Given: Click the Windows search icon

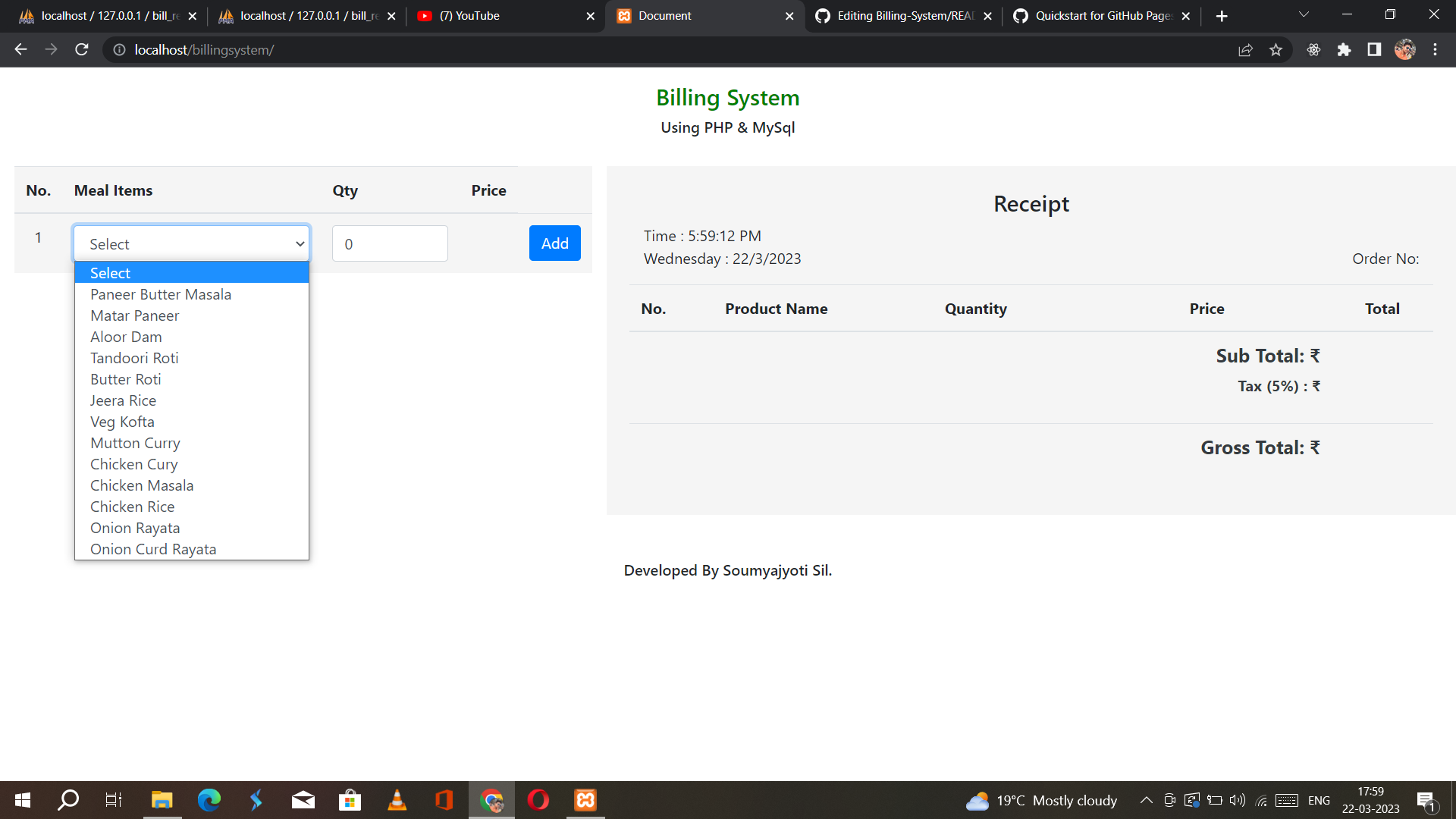Looking at the screenshot, I should point(67,799).
